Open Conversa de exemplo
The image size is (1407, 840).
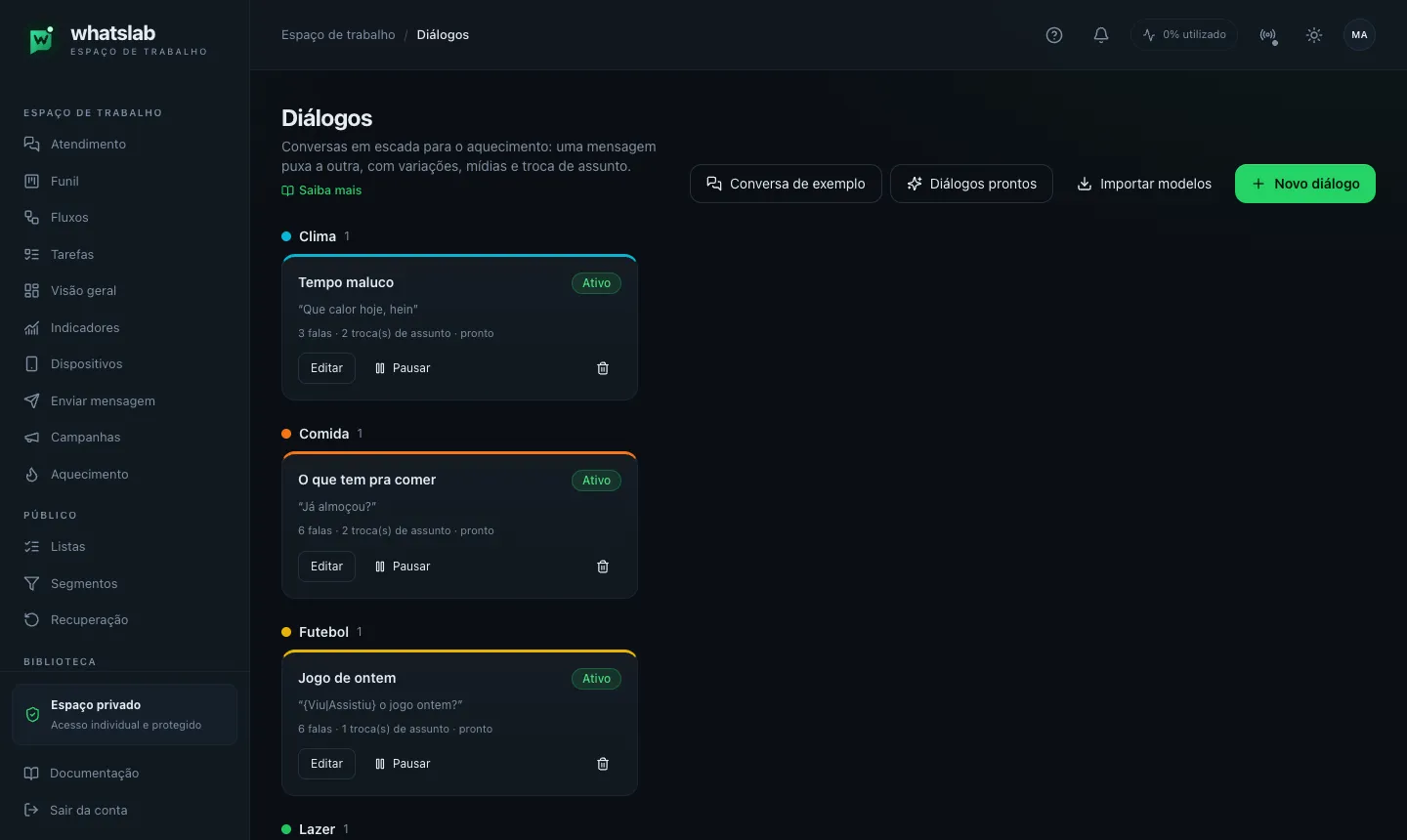786,184
